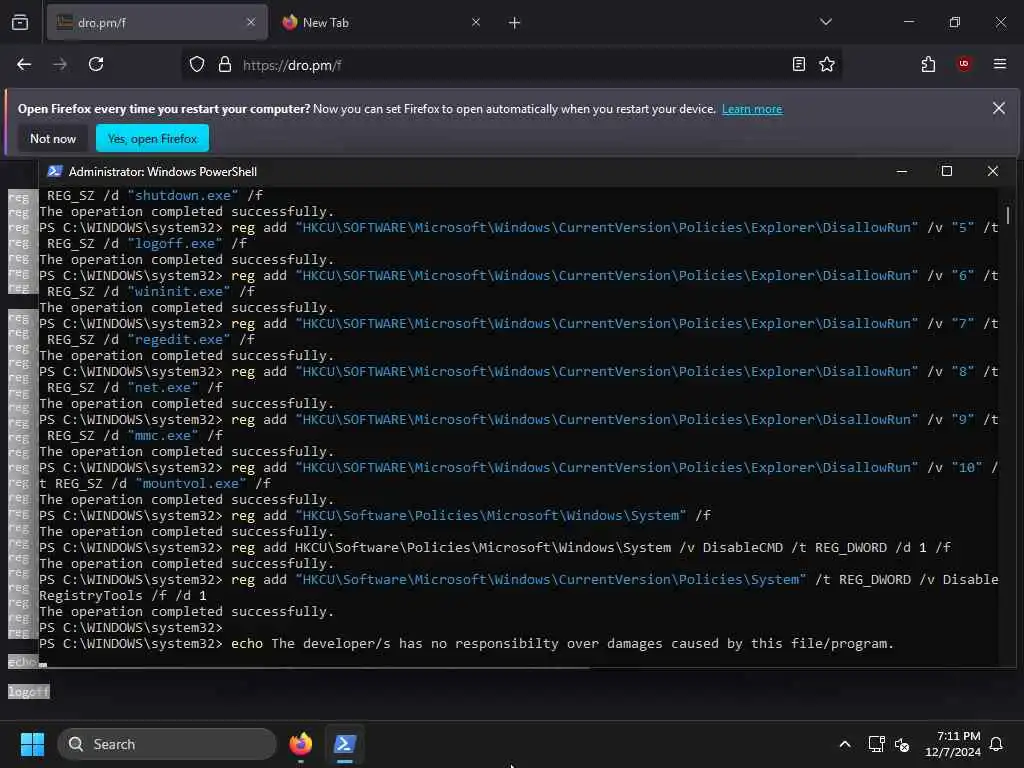
Task: Go back one page in Firefox
Action: pyautogui.click(x=24, y=64)
